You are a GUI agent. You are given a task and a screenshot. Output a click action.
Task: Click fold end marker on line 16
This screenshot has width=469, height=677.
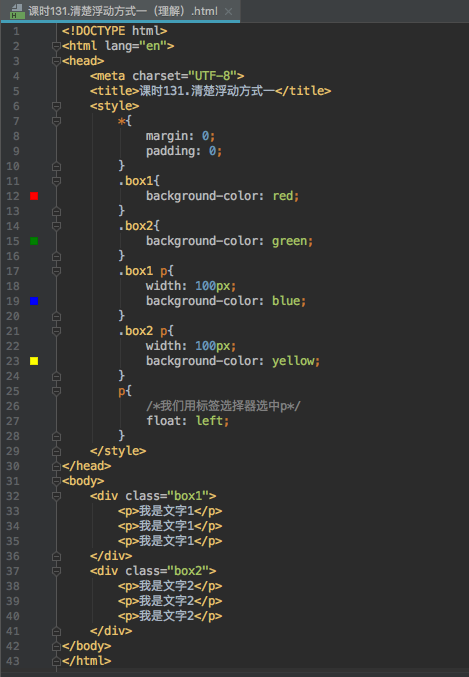(56, 256)
